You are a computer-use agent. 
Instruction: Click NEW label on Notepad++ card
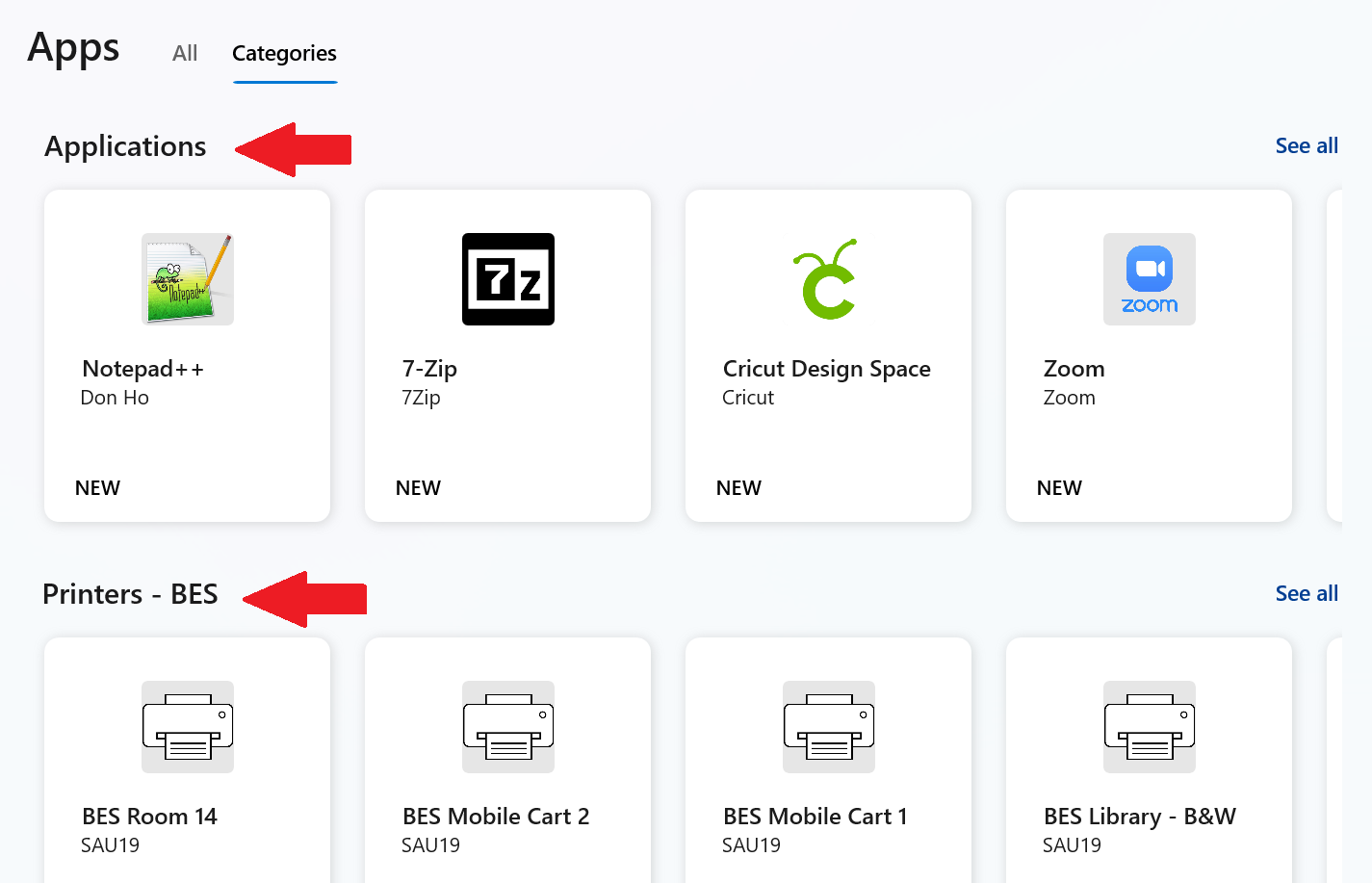click(97, 488)
